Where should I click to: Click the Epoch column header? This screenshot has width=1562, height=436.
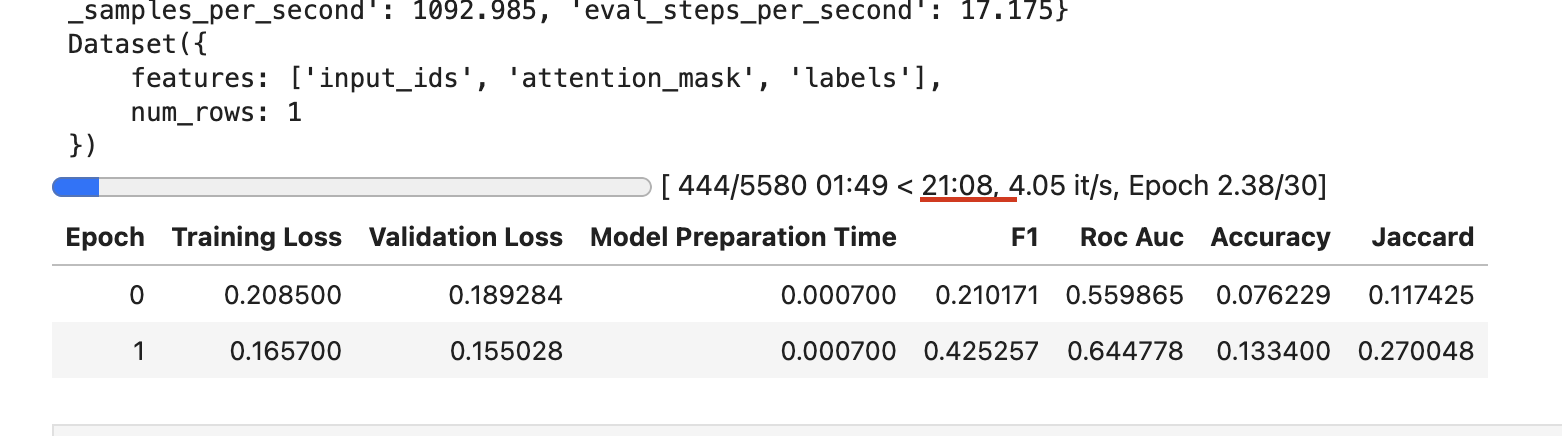point(105,237)
